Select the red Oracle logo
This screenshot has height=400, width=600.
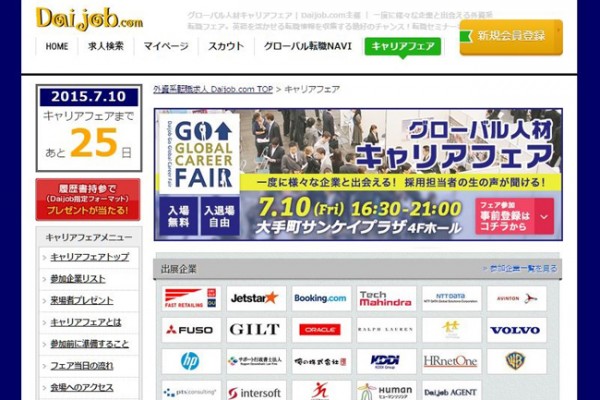click(x=321, y=330)
